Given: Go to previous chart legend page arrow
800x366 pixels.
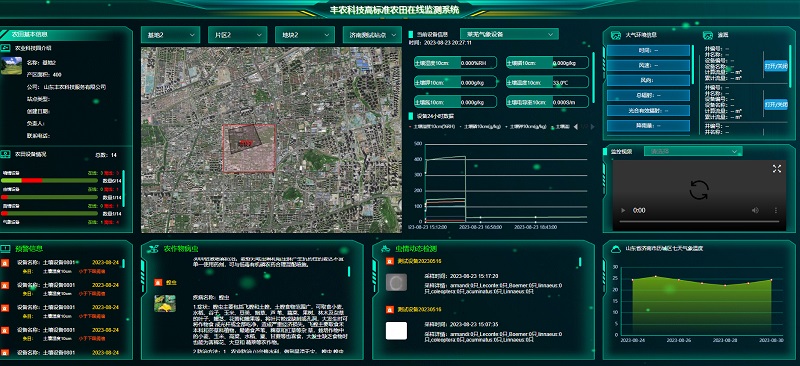Looking at the screenshot, I should click(x=576, y=127).
